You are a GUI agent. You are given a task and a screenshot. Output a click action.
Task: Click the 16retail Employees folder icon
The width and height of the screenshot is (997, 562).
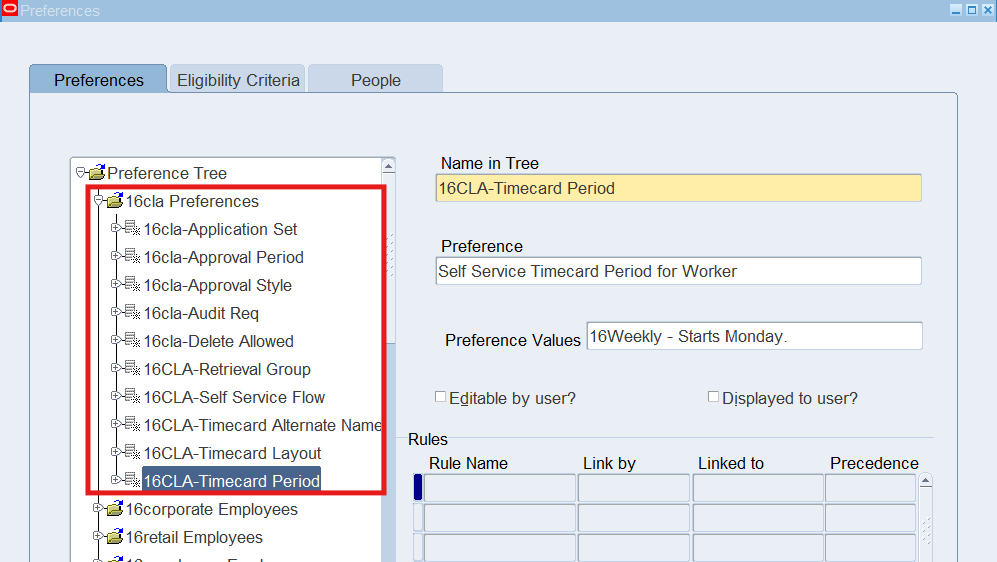click(114, 538)
